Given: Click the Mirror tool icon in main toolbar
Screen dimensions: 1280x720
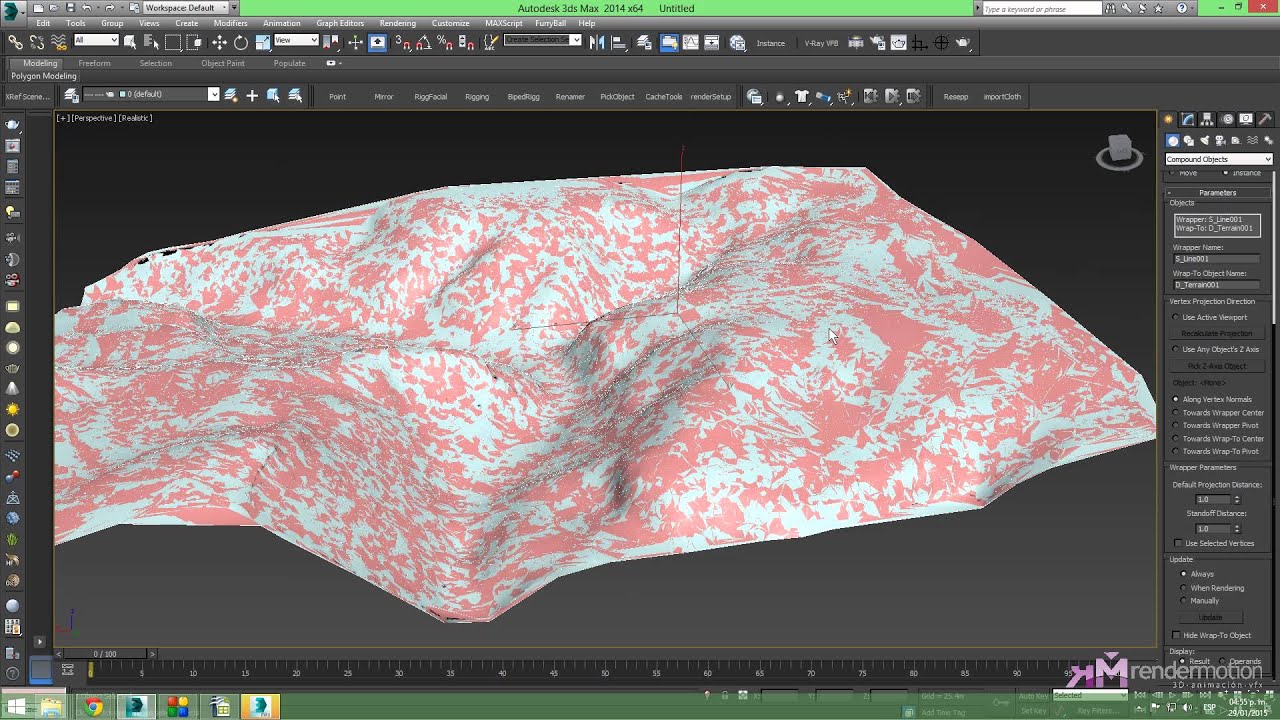Looking at the screenshot, I should [x=597, y=42].
